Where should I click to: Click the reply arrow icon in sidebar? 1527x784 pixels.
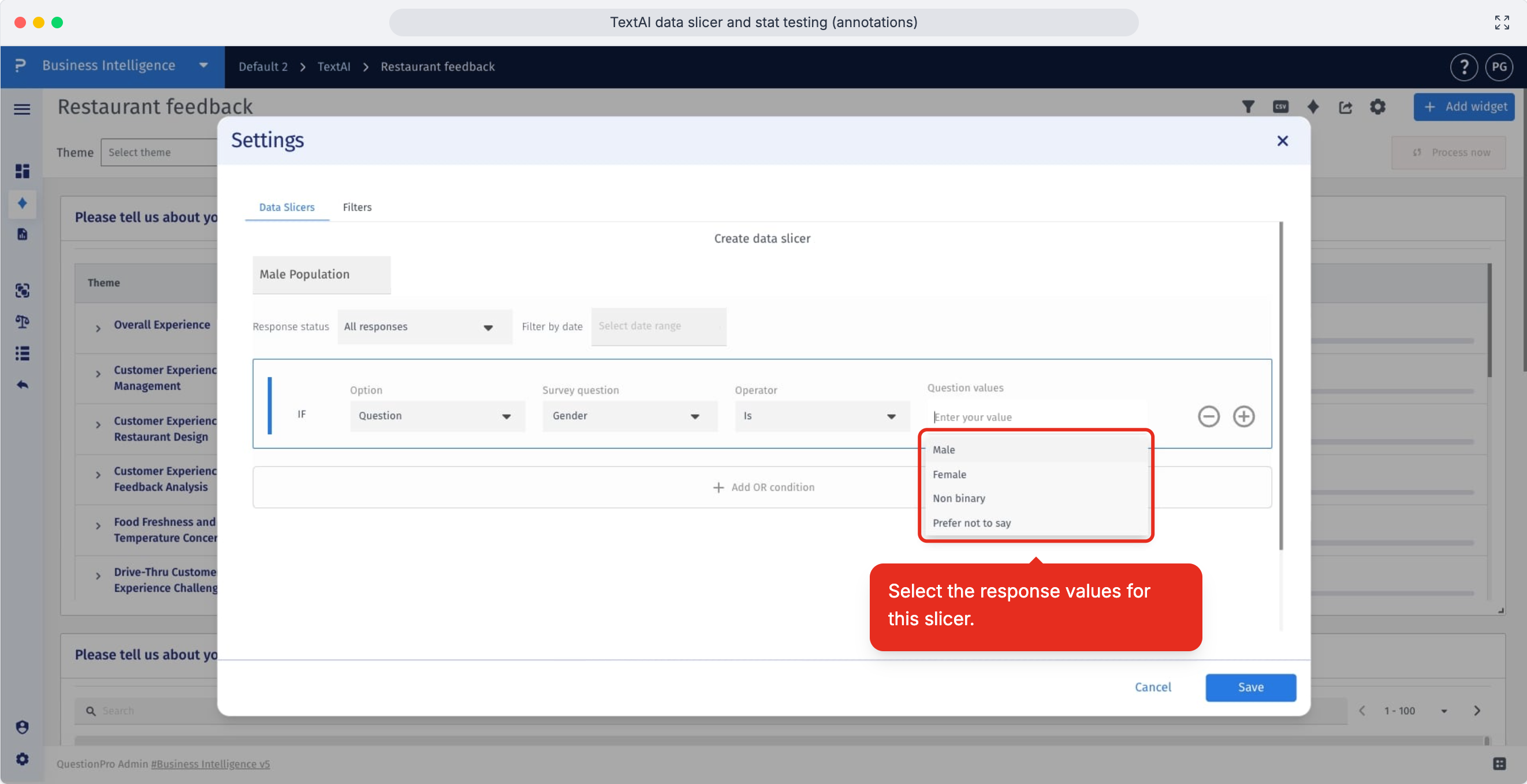coord(22,384)
